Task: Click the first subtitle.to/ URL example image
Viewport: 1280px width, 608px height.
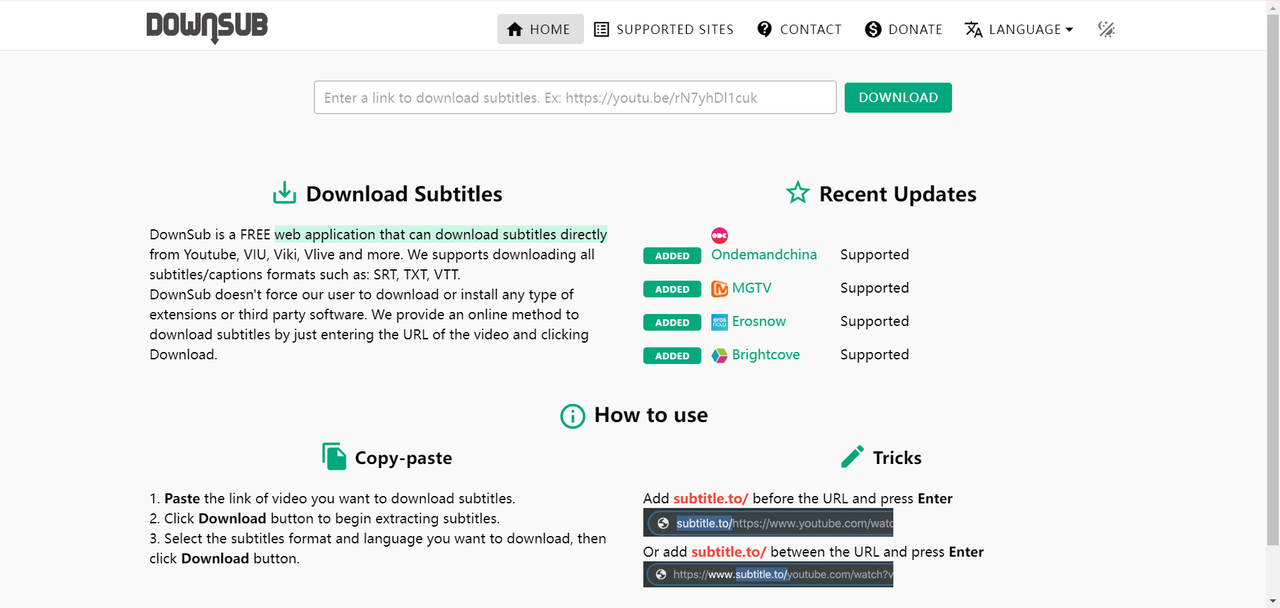Action: tap(768, 523)
